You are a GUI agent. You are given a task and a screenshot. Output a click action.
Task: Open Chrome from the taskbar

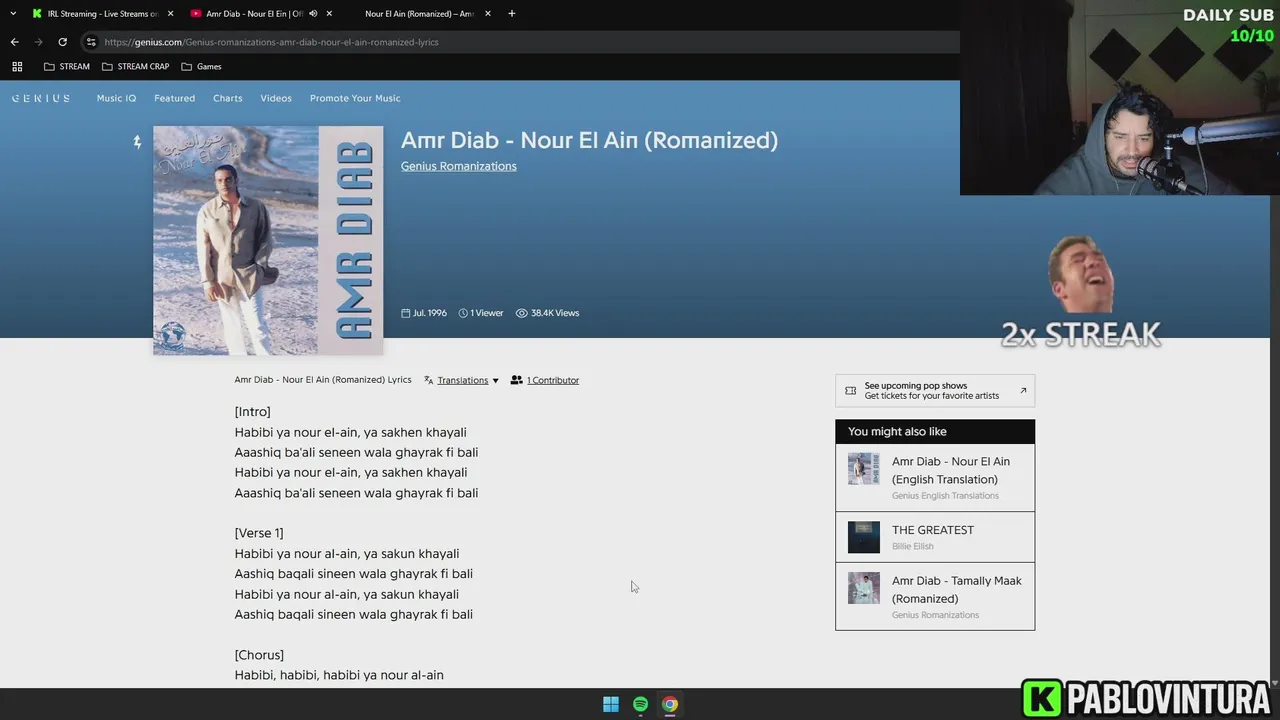pos(670,704)
